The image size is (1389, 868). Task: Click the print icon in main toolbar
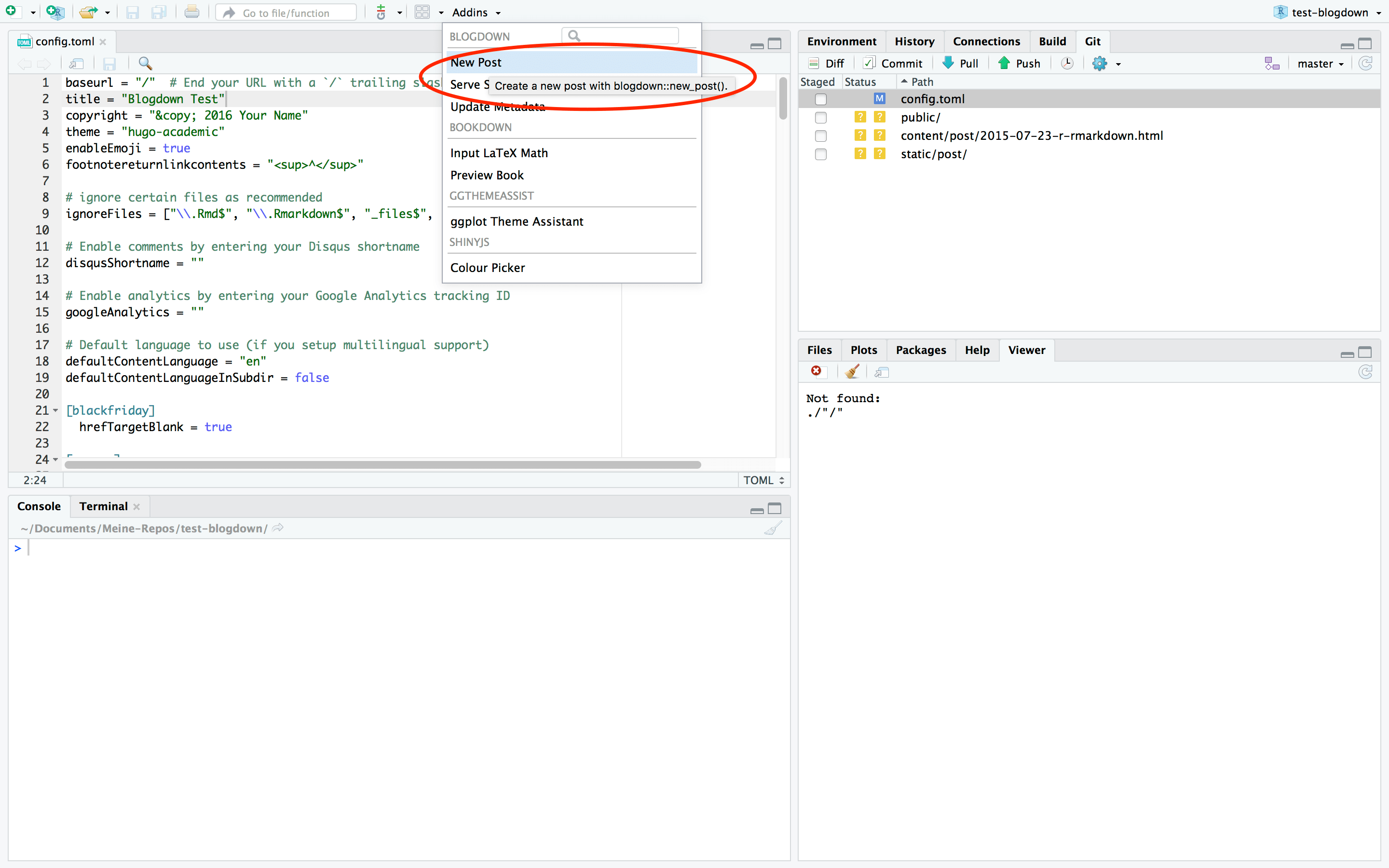(x=191, y=12)
